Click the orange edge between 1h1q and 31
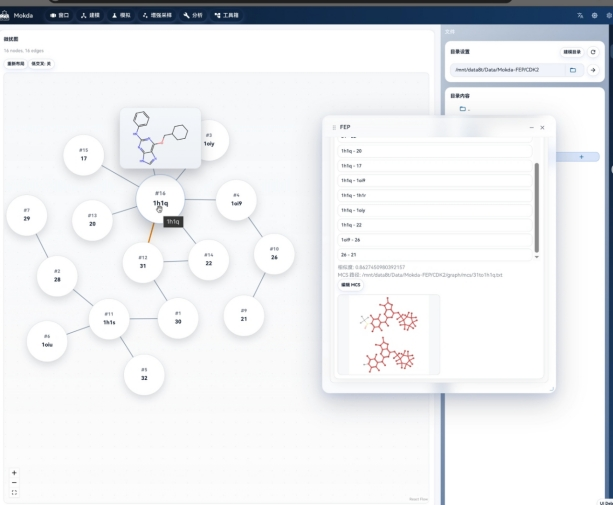Screen dimensions: 613x505 click(151, 233)
